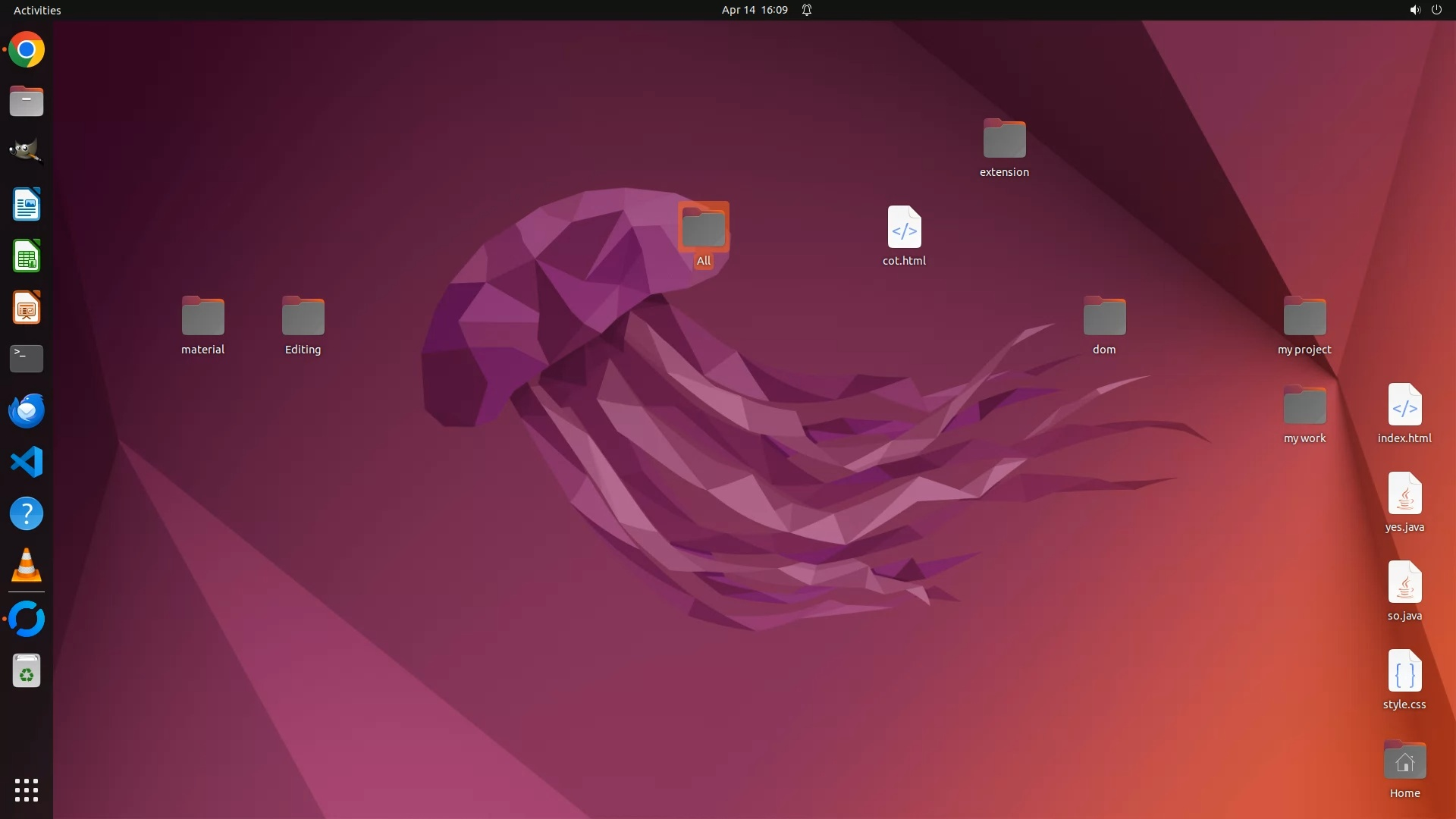Open the date and time menu
This screenshot has height=819, width=1456.
(x=754, y=10)
